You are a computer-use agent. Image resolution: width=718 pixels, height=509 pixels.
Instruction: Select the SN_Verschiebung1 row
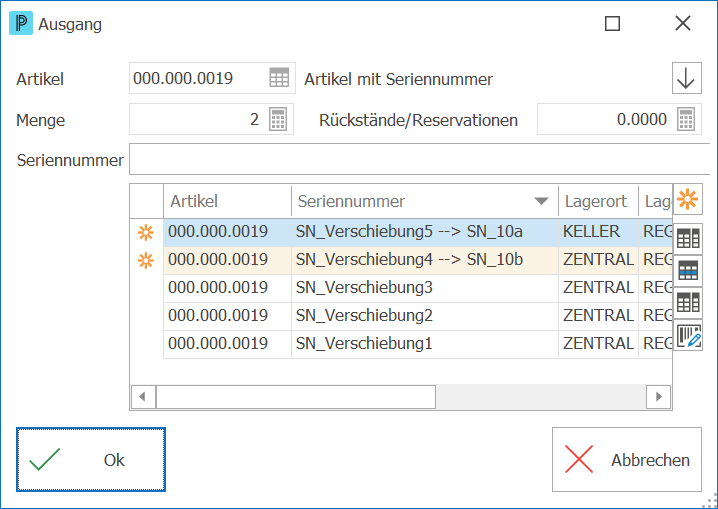click(x=418, y=344)
